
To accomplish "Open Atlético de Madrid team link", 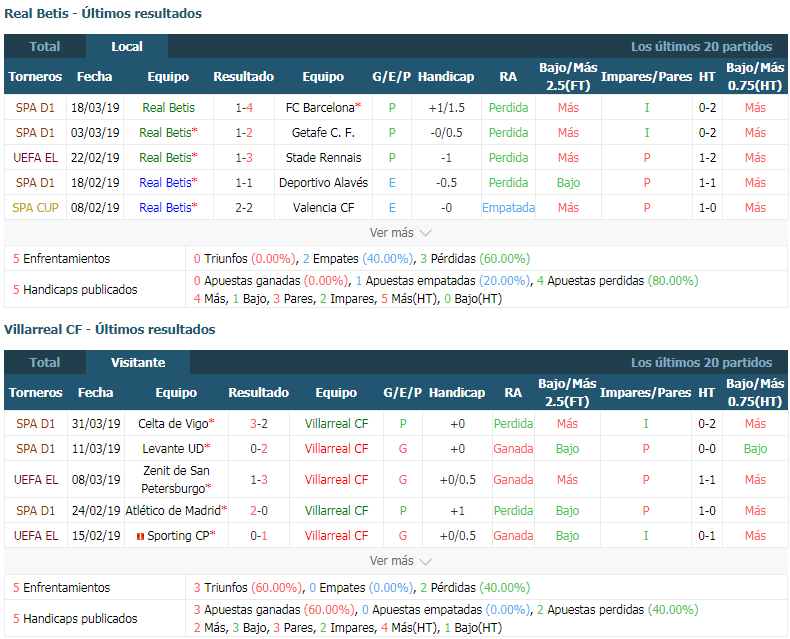I will (173, 510).
